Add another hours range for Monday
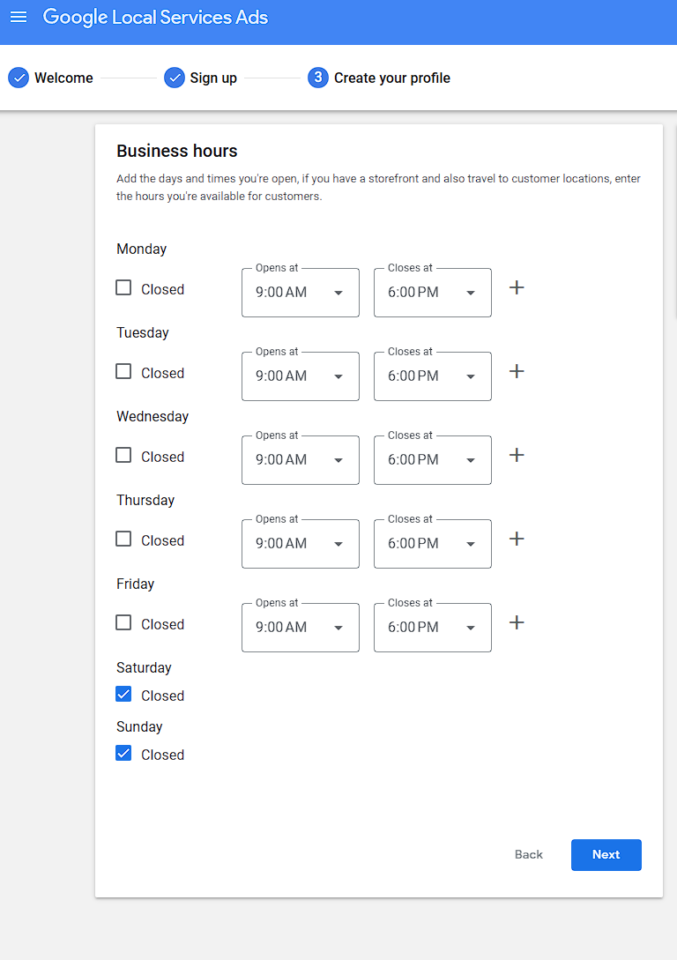 517,288
